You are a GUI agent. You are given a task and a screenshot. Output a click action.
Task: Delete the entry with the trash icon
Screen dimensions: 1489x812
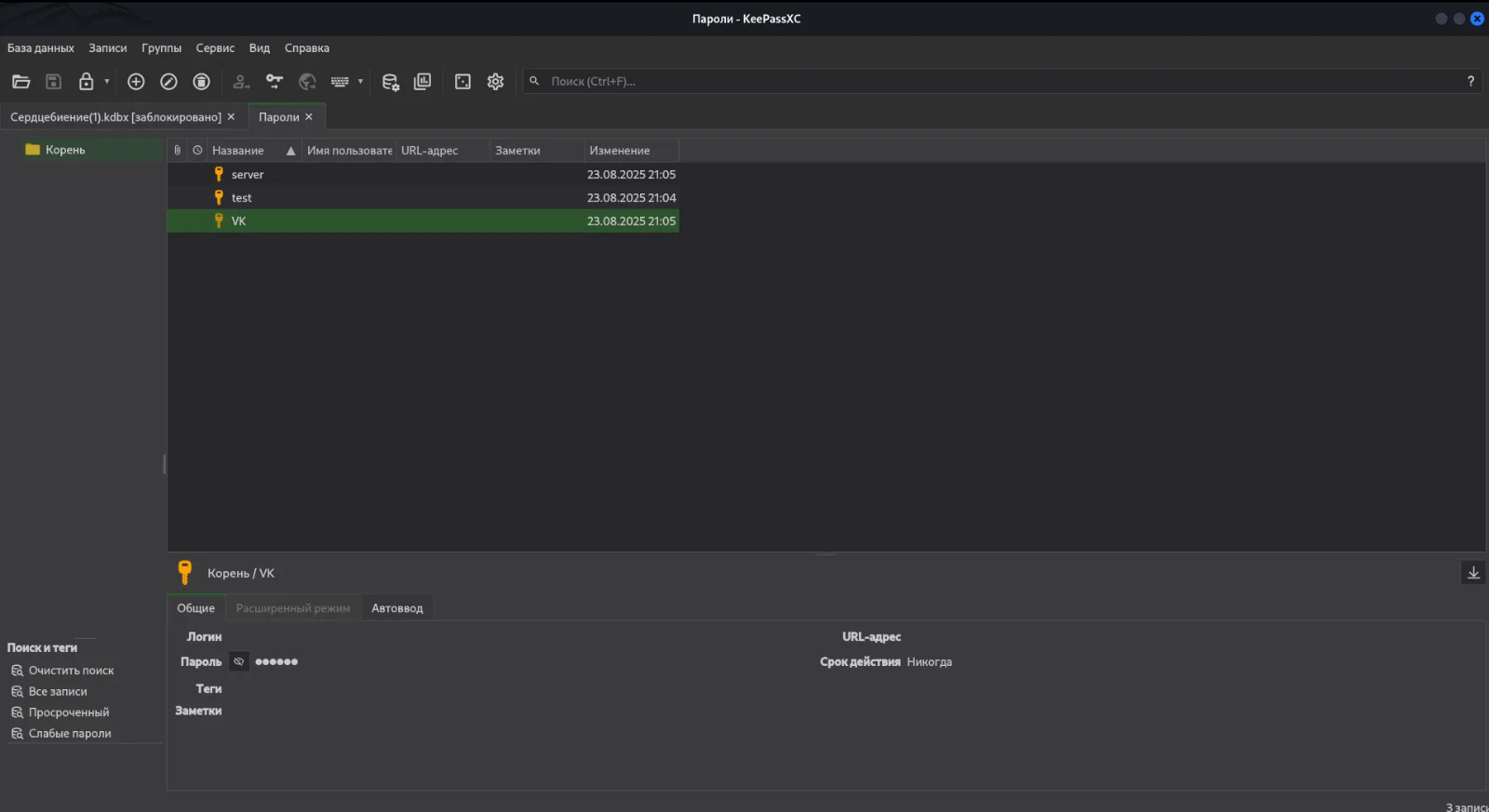pos(201,82)
